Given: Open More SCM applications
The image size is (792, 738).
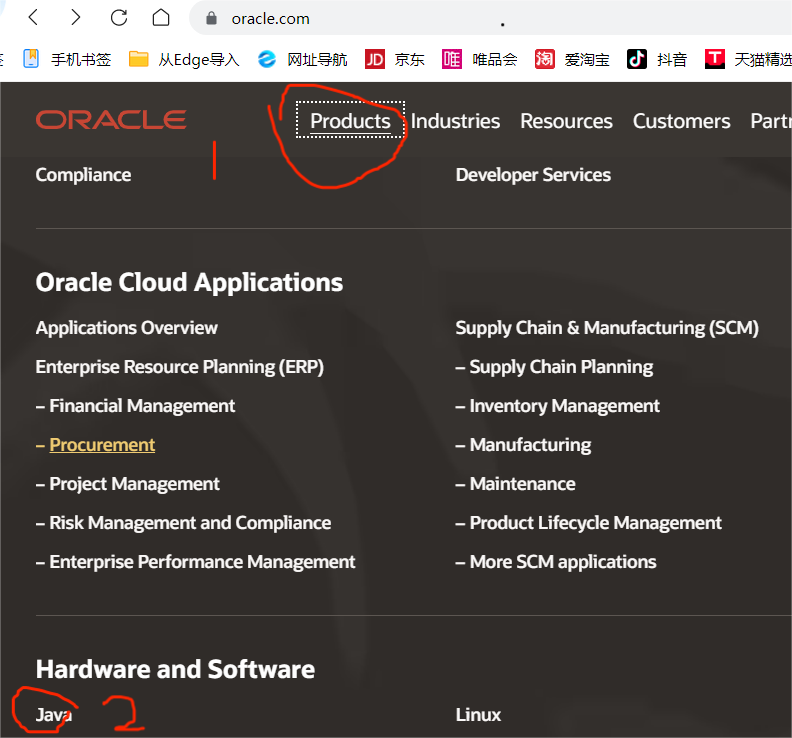Looking at the screenshot, I should [x=563, y=562].
